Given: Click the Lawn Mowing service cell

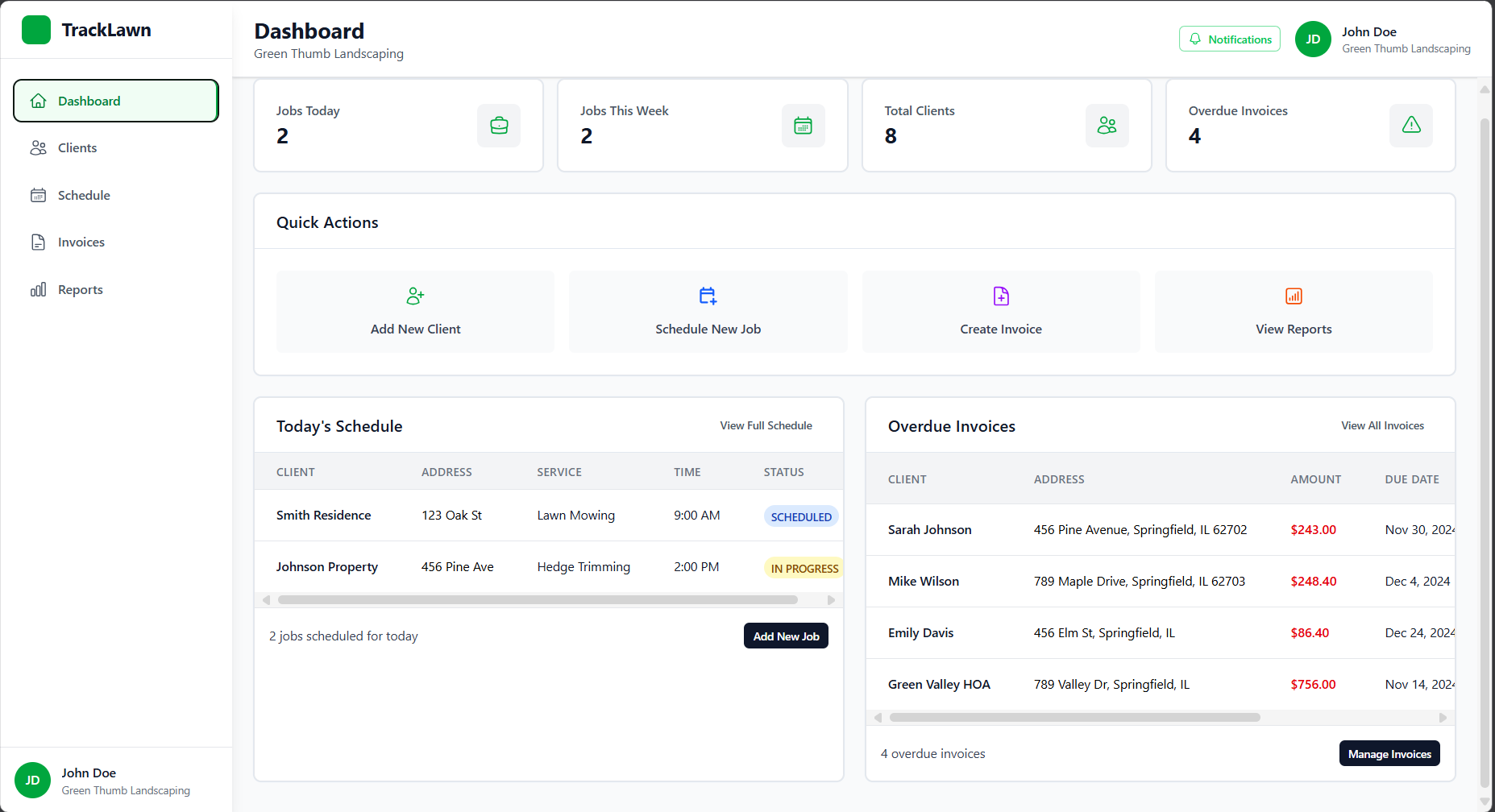Looking at the screenshot, I should [x=575, y=515].
